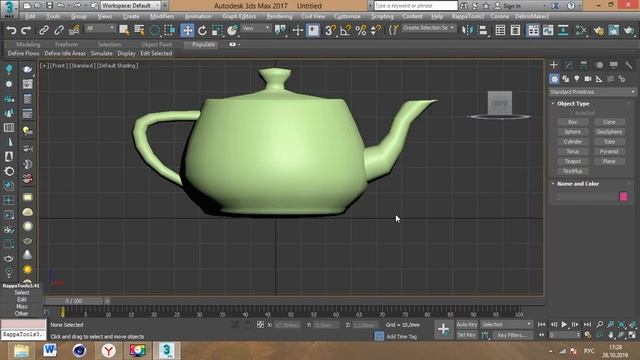Open the Curve Editor icon
640x360 pixels.
point(548,30)
